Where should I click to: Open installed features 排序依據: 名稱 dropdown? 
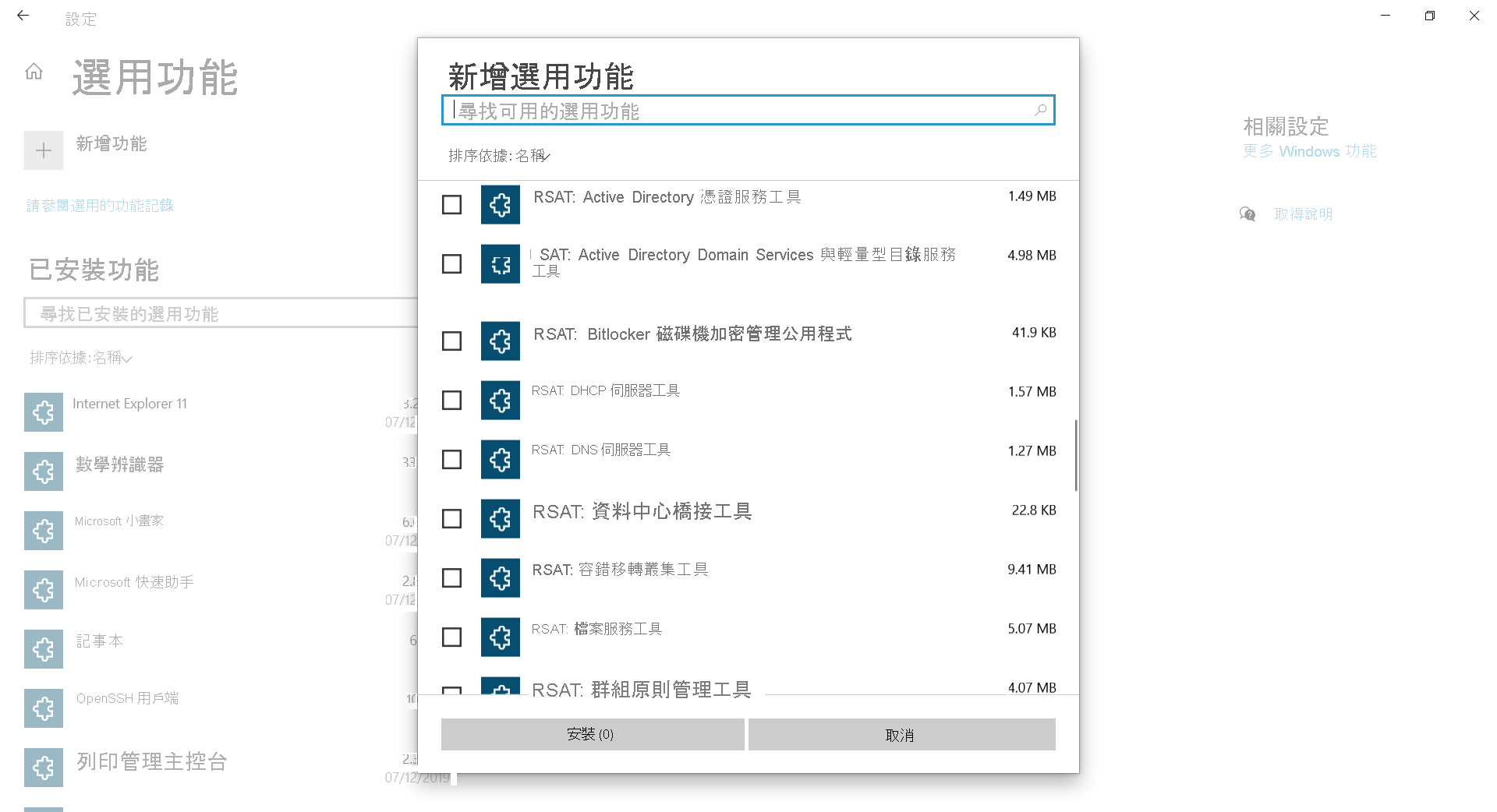pos(81,358)
